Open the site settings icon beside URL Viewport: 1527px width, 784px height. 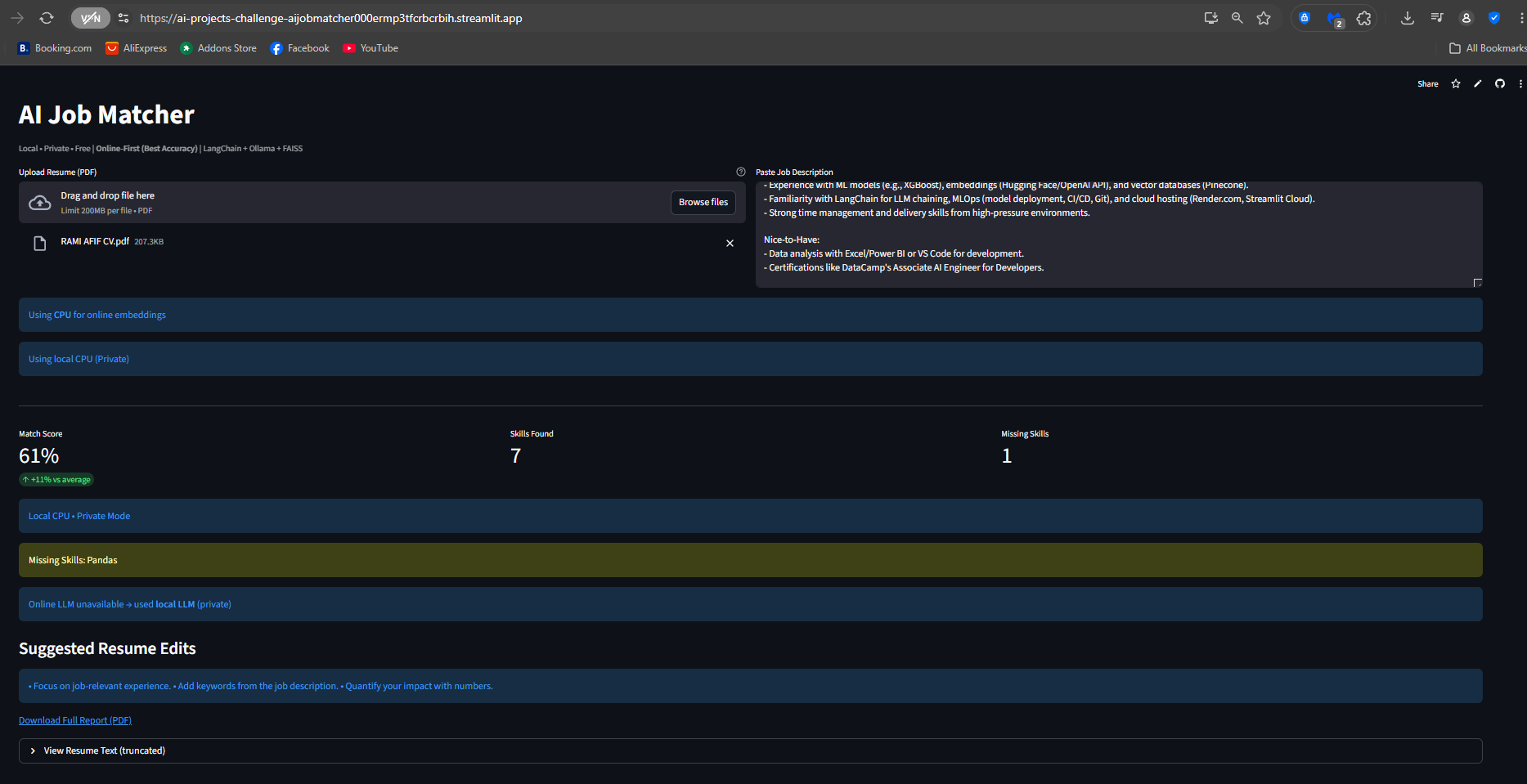tap(124, 18)
